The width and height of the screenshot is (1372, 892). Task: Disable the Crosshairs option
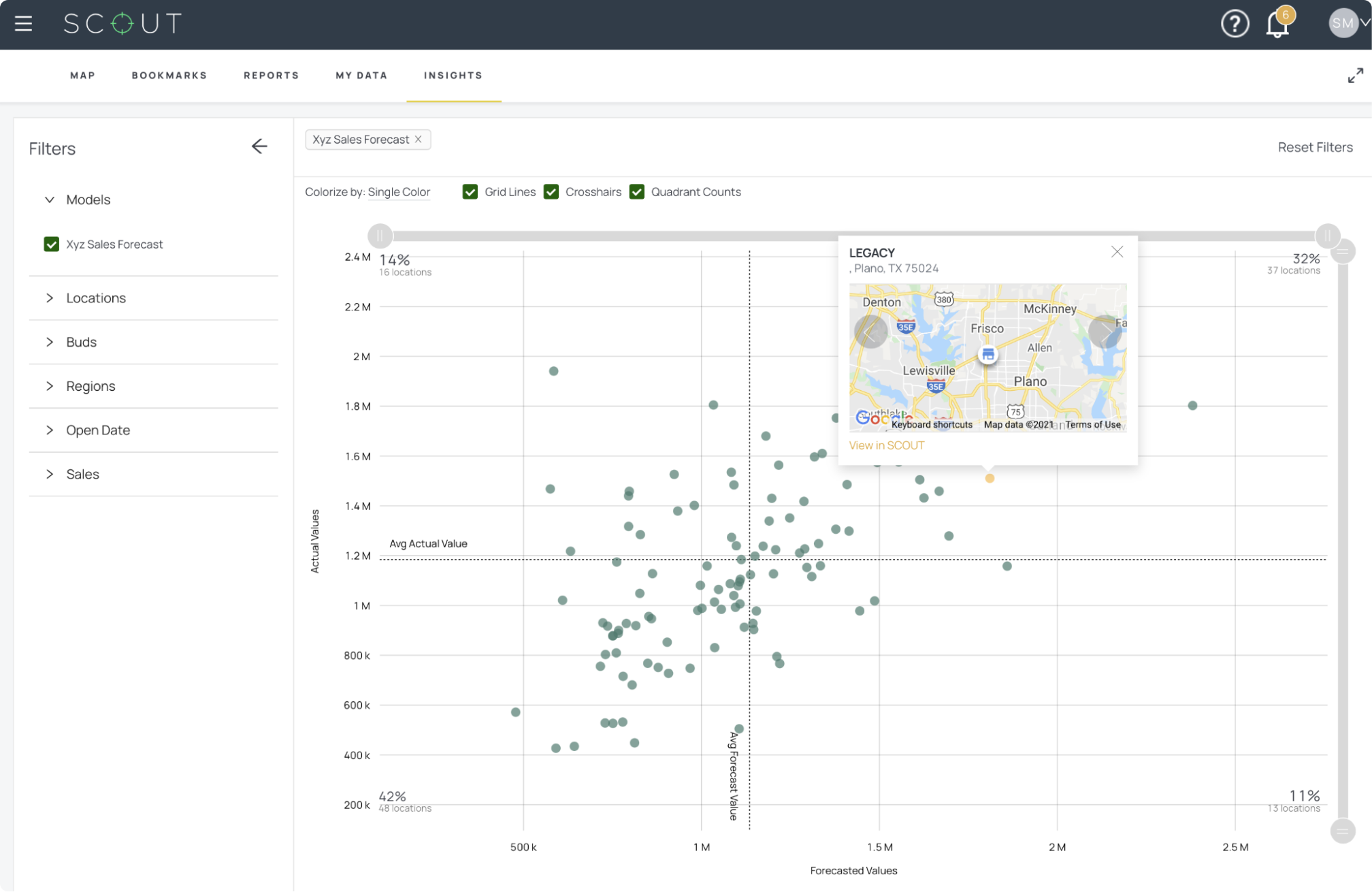point(551,192)
